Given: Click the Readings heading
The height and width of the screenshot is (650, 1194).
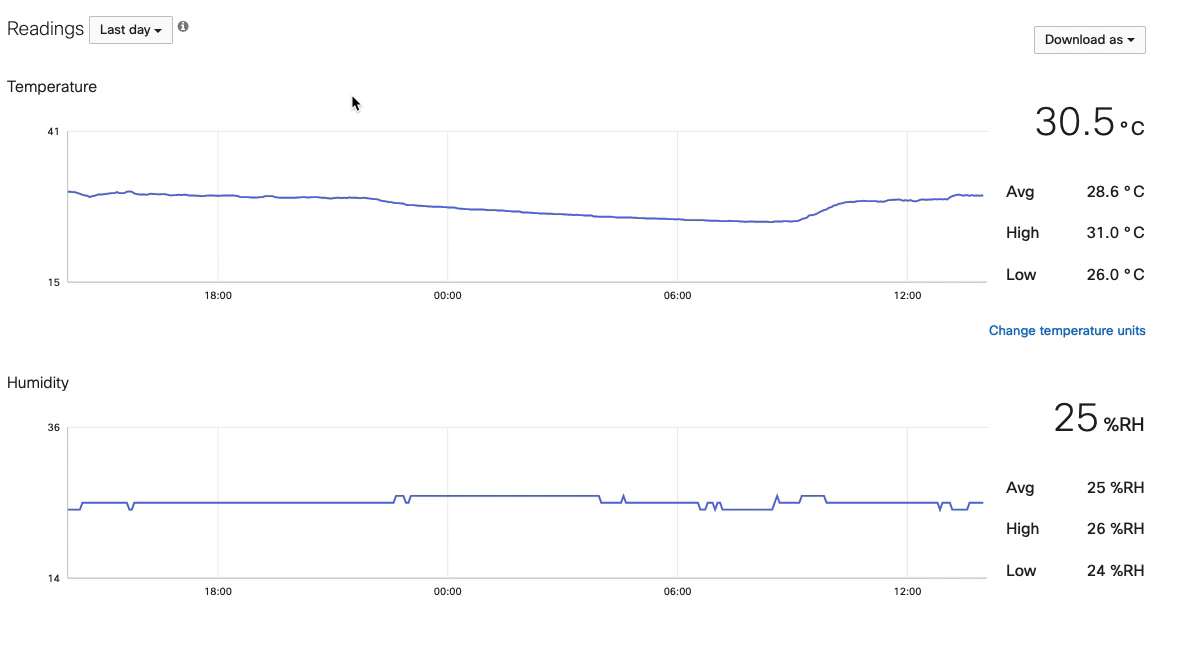Looking at the screenshot, I should coord(45,29).
